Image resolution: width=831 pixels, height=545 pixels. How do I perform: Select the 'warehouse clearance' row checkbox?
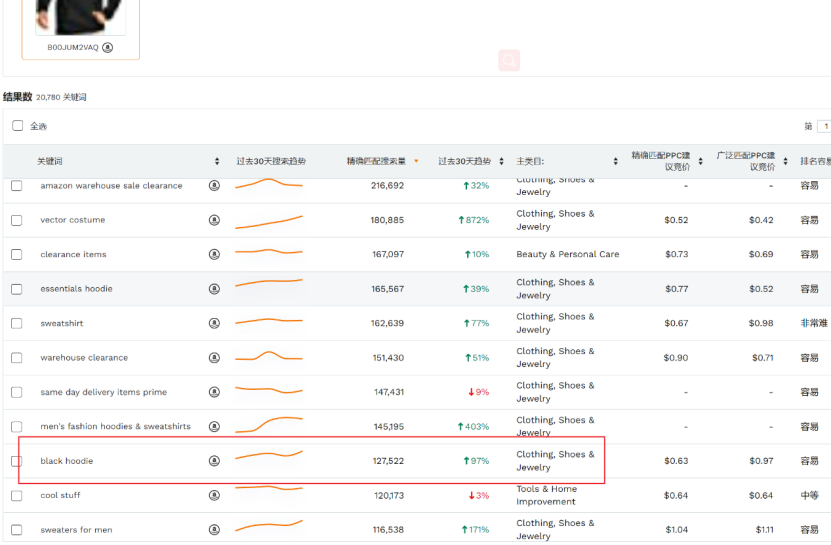click(x=16, y=358)
